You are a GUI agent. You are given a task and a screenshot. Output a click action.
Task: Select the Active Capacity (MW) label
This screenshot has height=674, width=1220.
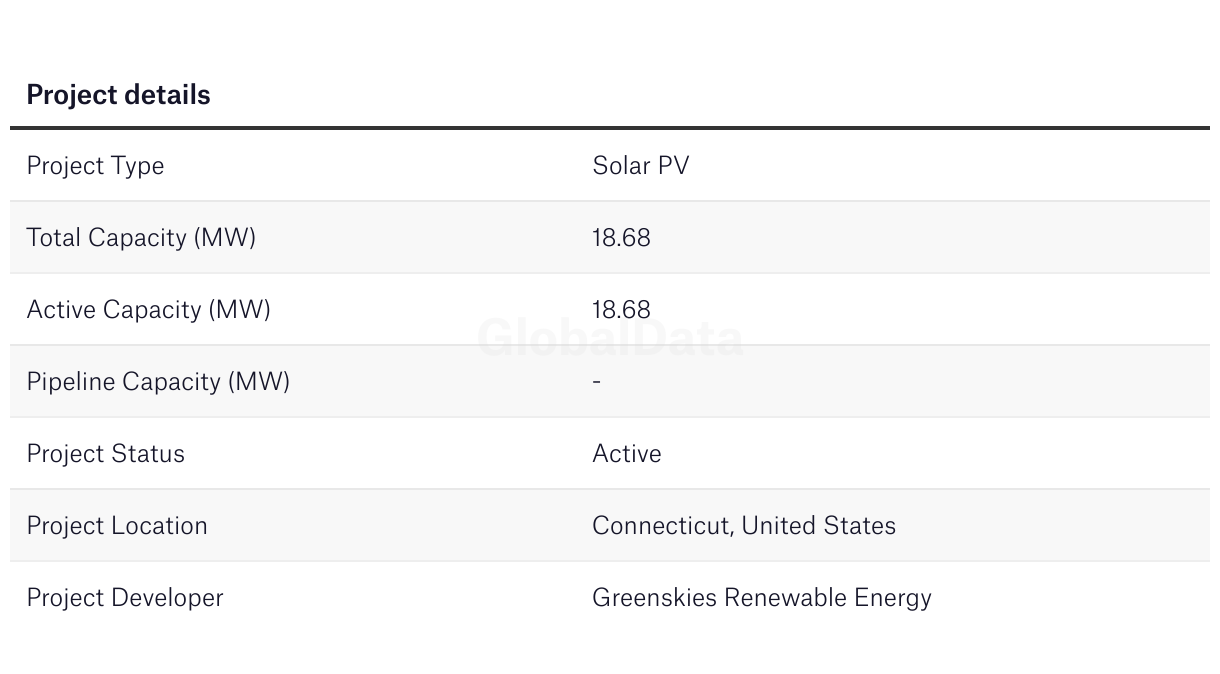(149, 309)
